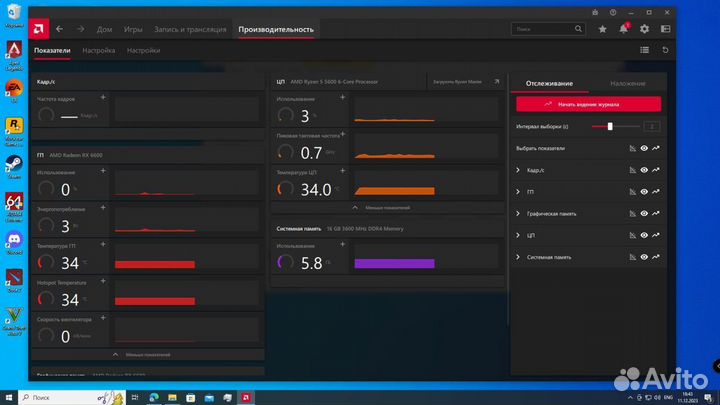Click the chart-axis icon for ЦП row
The image size is (720, 405).
pyautogui.click(x=633, y=235)
